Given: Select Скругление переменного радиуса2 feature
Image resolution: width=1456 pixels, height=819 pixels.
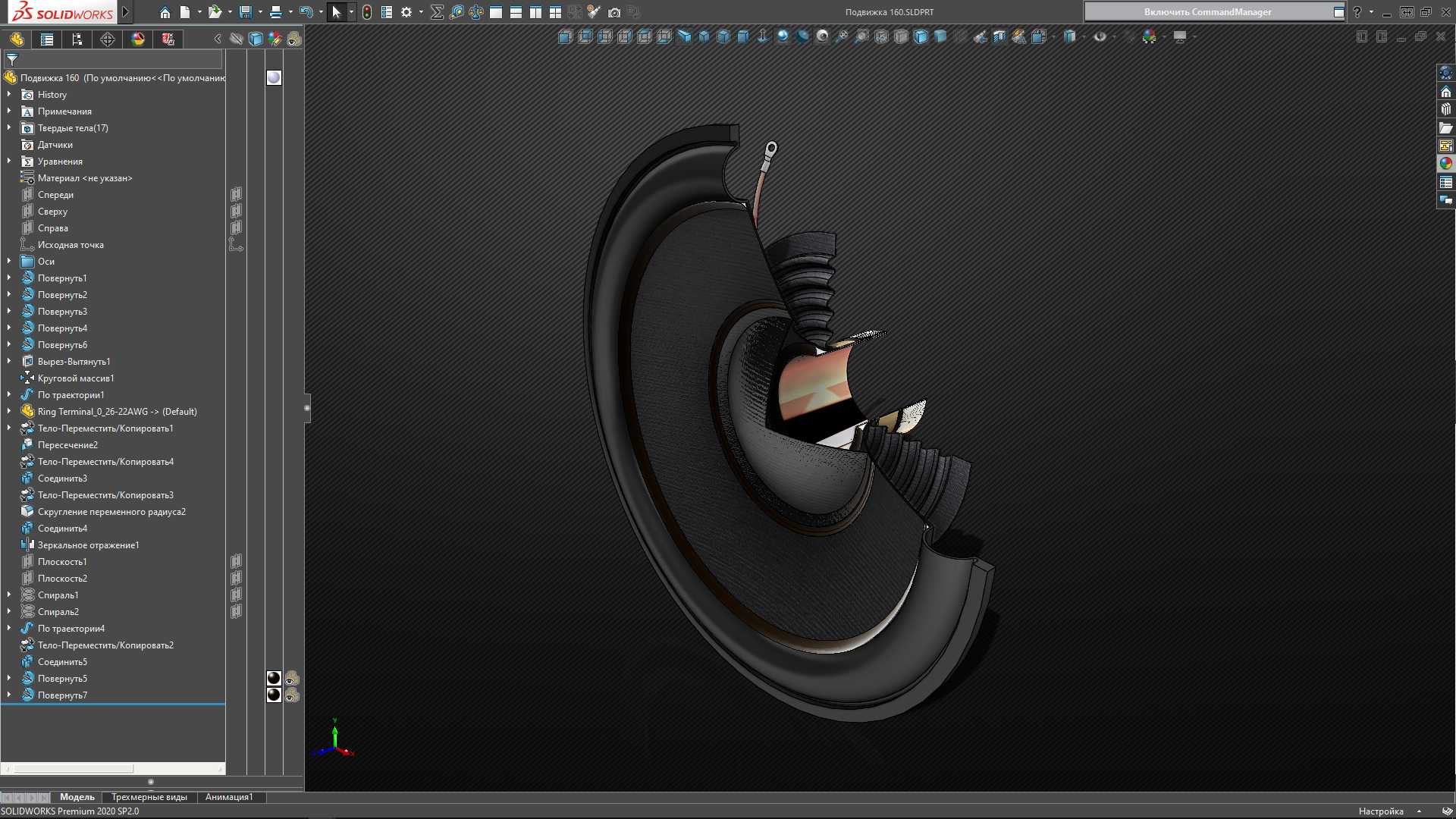Looking at the screenshot, I should click(111, 512).
